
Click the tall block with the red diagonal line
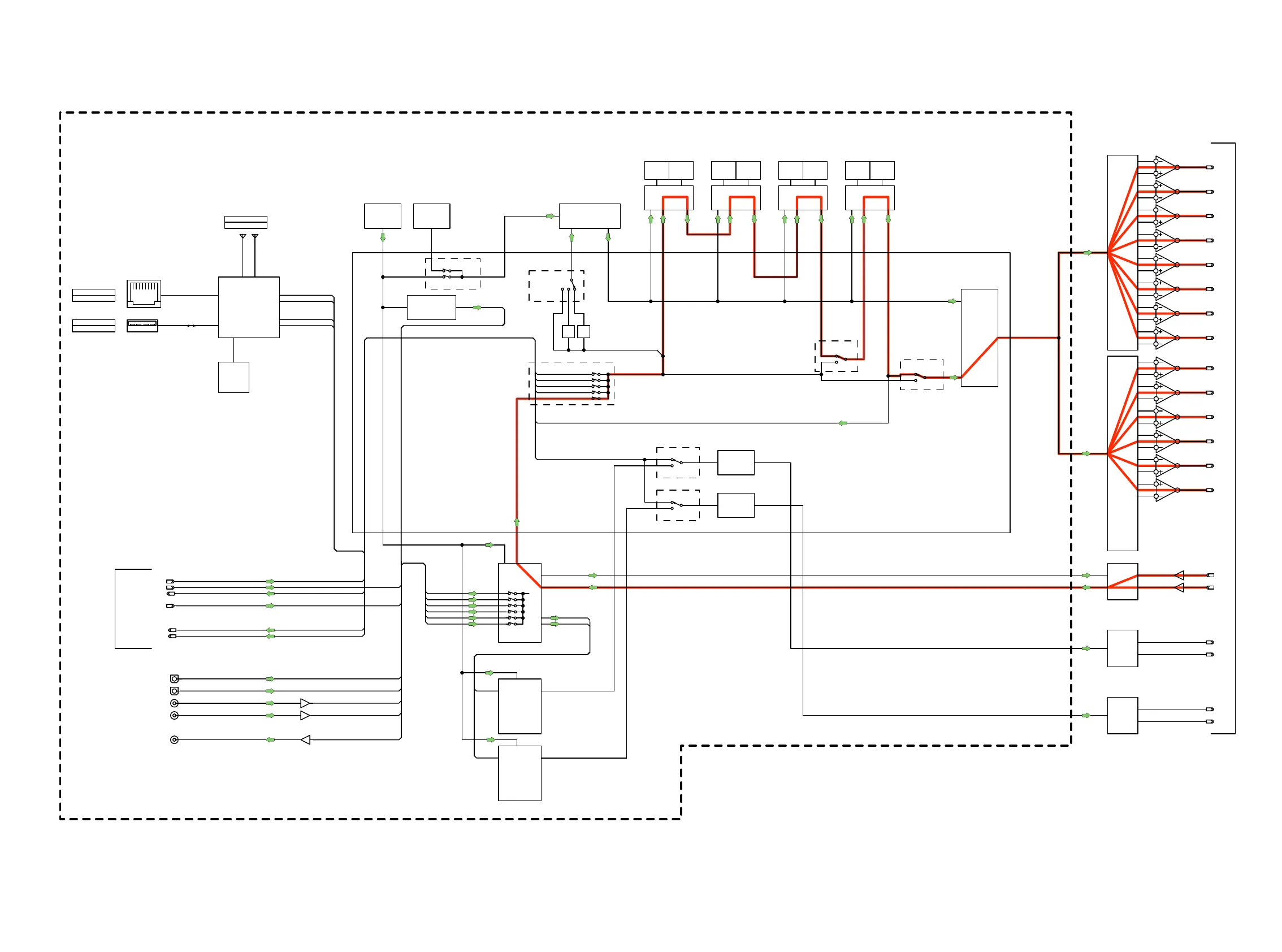pyautogui.click(x=979, y=337)
